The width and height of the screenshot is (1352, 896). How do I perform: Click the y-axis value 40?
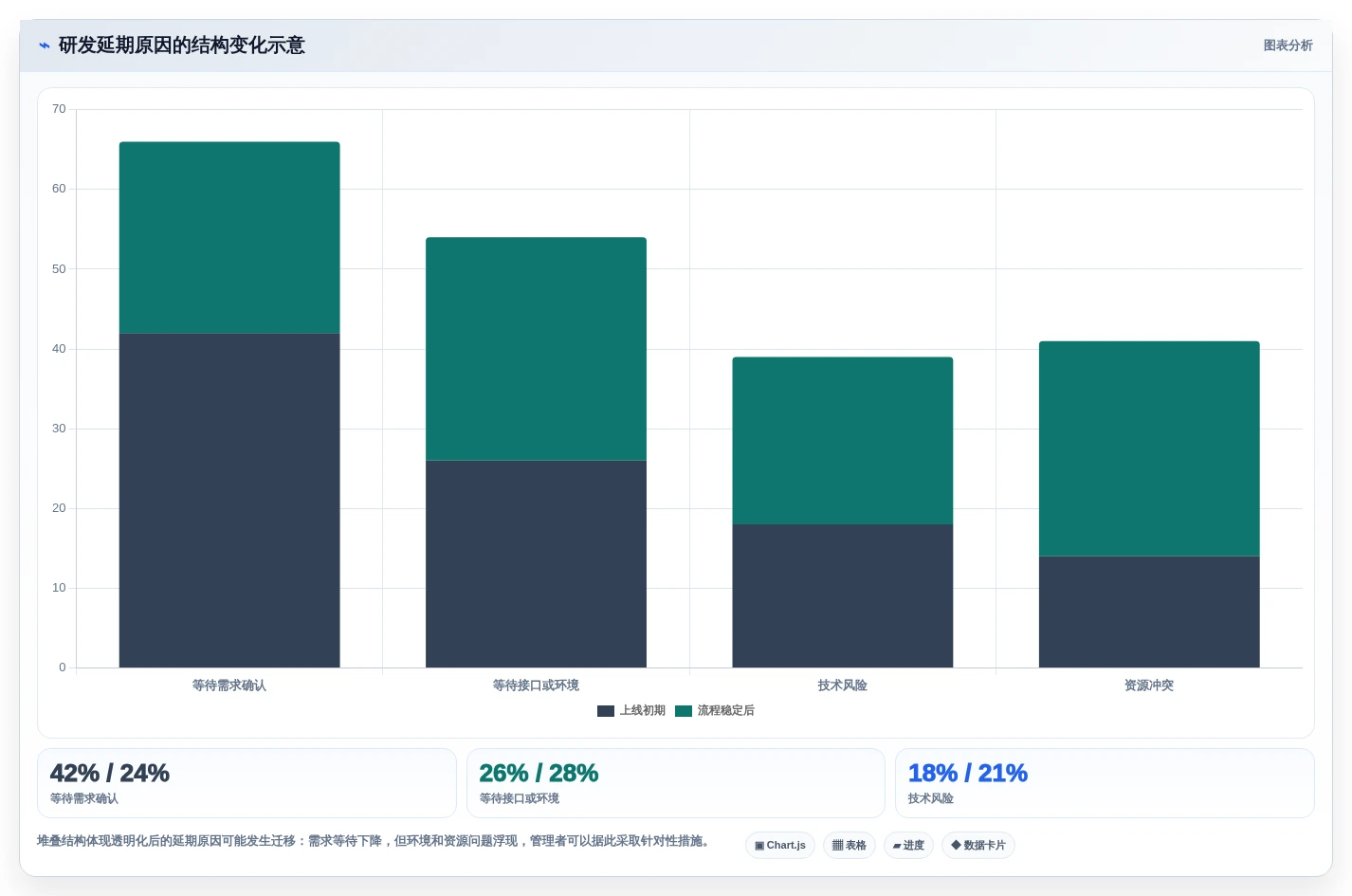tap(59, 349)
